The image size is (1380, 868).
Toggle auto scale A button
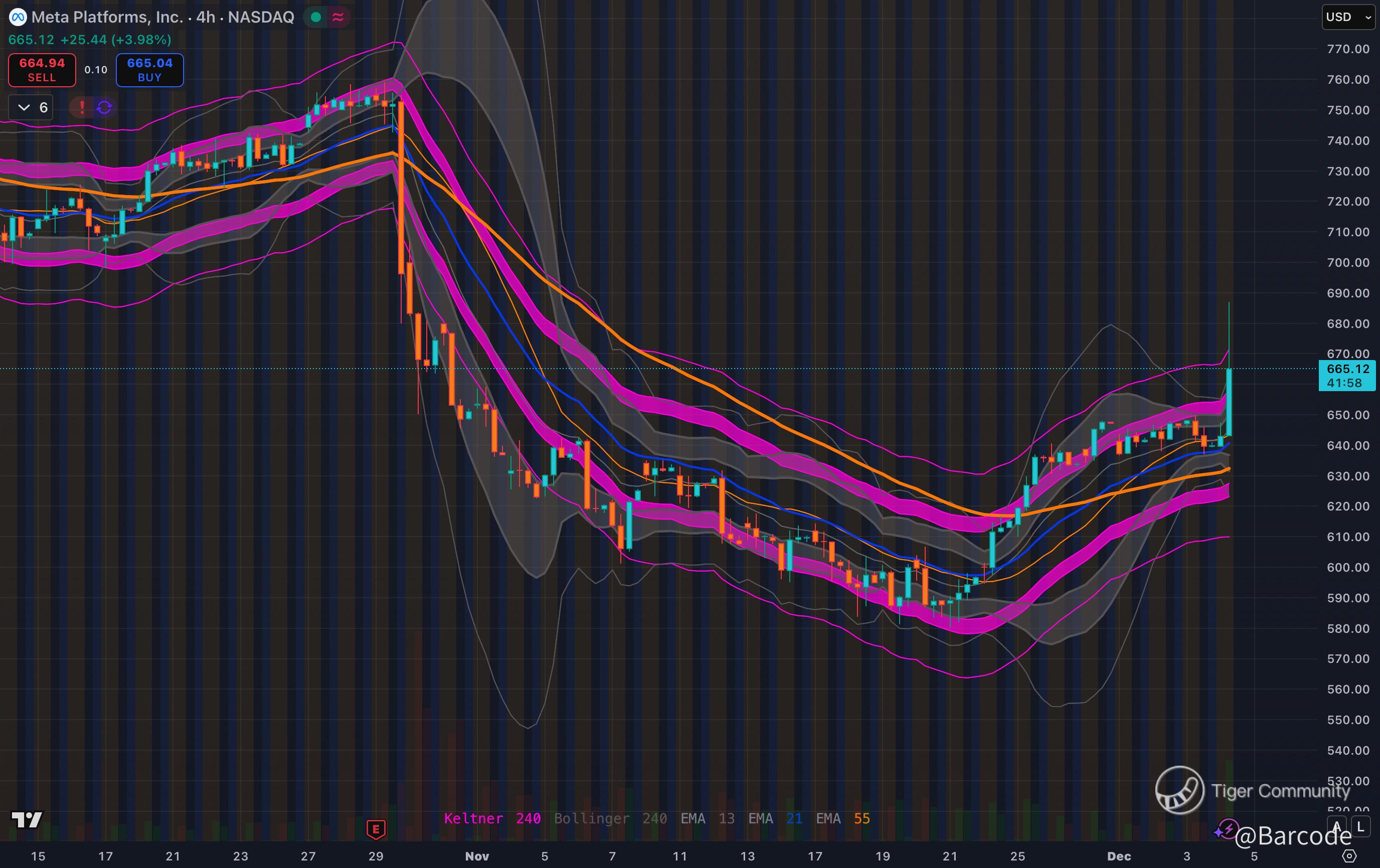click(x=1336, y=827)
